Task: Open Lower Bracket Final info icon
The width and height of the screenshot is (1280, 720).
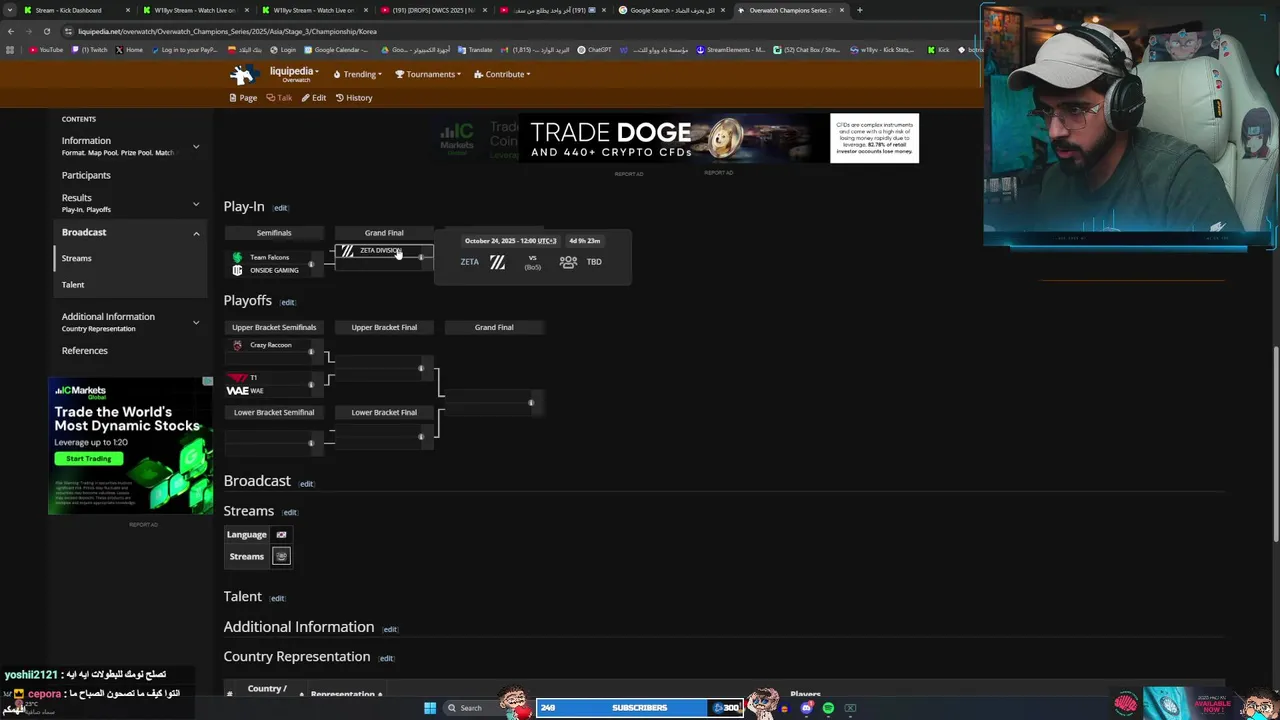Action: 421,436
